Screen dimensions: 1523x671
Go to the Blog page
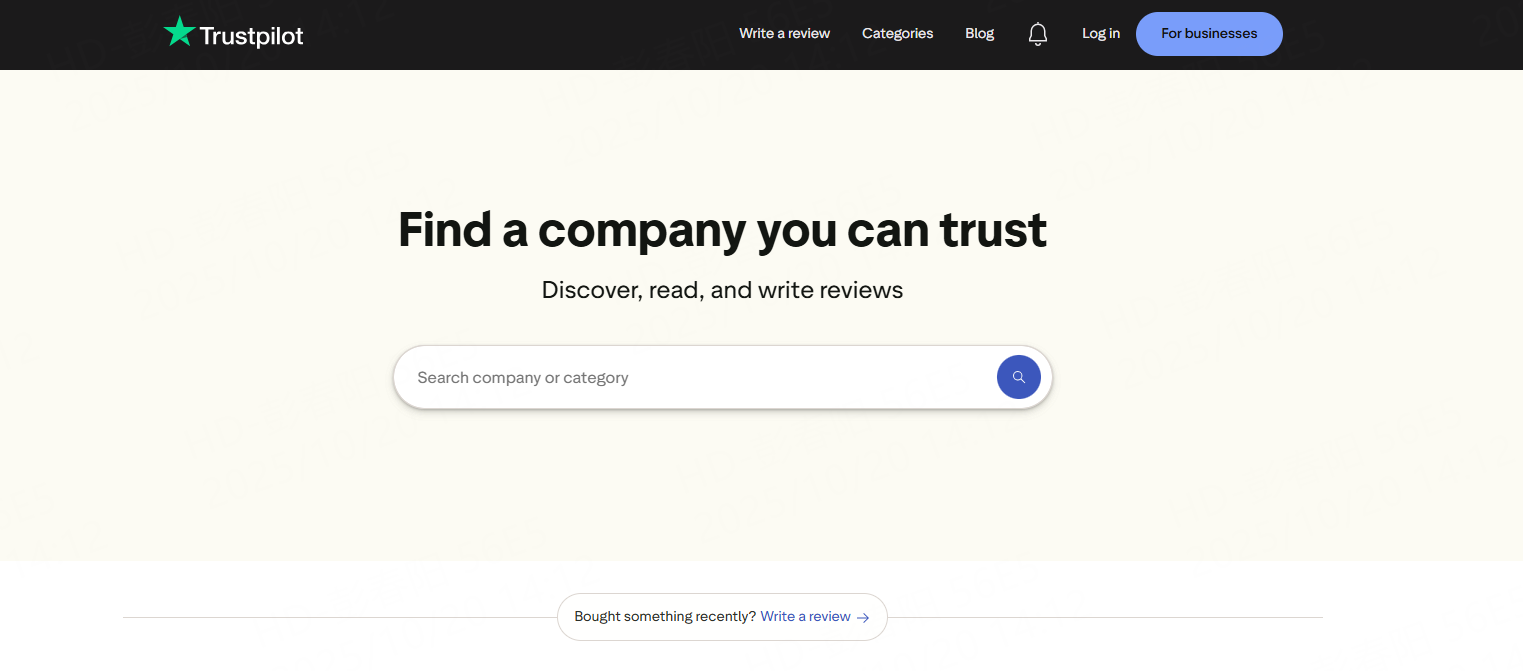(x=979, y=34)
